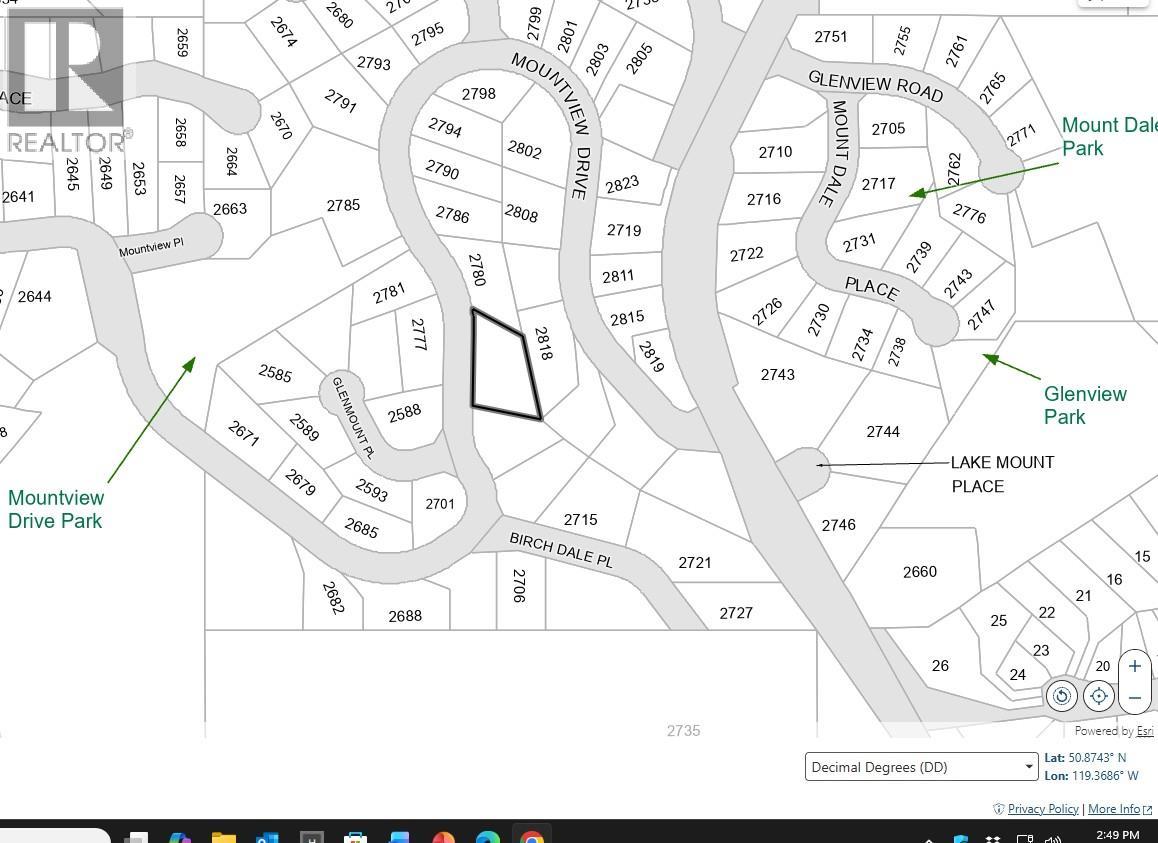Click the BIRCH DALE PL street label
This screenshot has height=843, width=1158.
(x=561, y=550)
